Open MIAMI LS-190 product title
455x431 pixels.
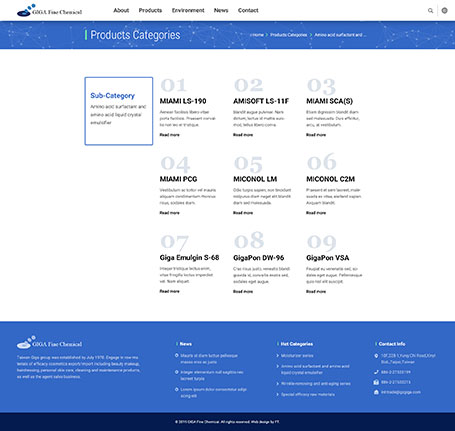pos(183,101)
